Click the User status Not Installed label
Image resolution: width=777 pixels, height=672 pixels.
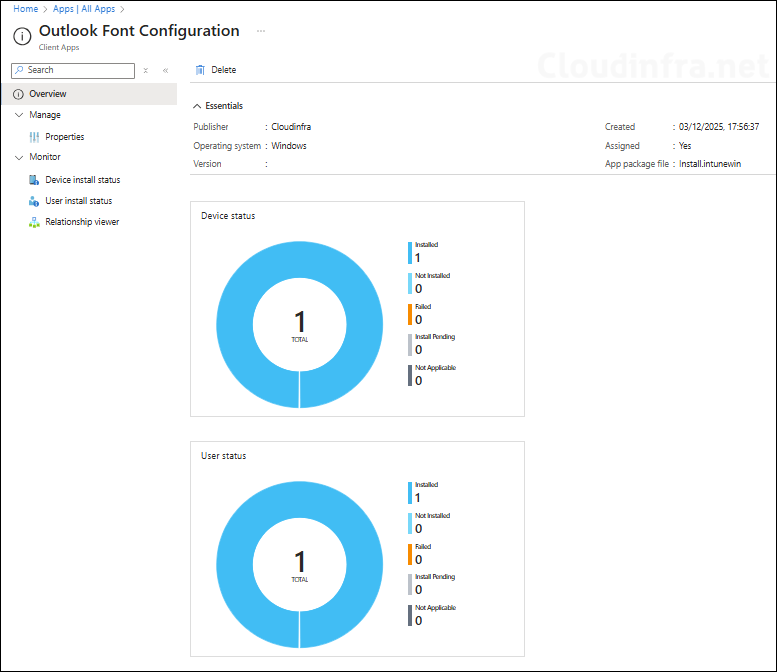[x=433, y=515]
